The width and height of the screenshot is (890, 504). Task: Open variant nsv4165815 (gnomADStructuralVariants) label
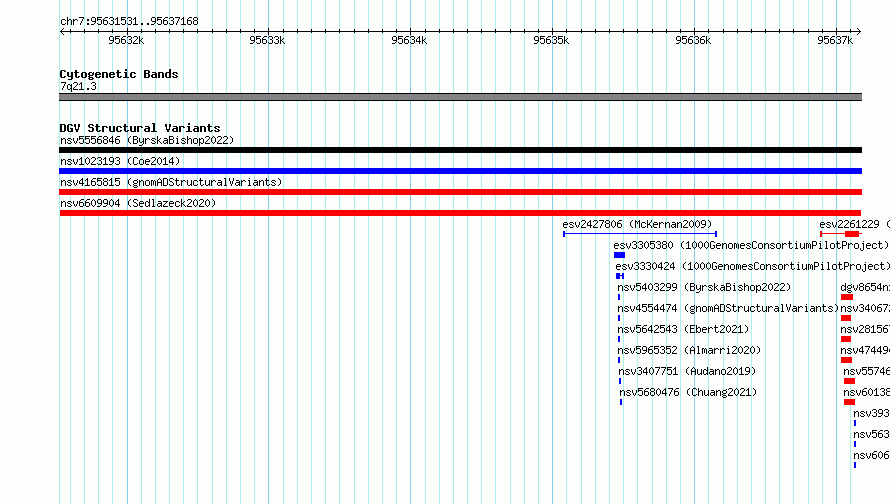pyautogui.click(x=171, y=182)
